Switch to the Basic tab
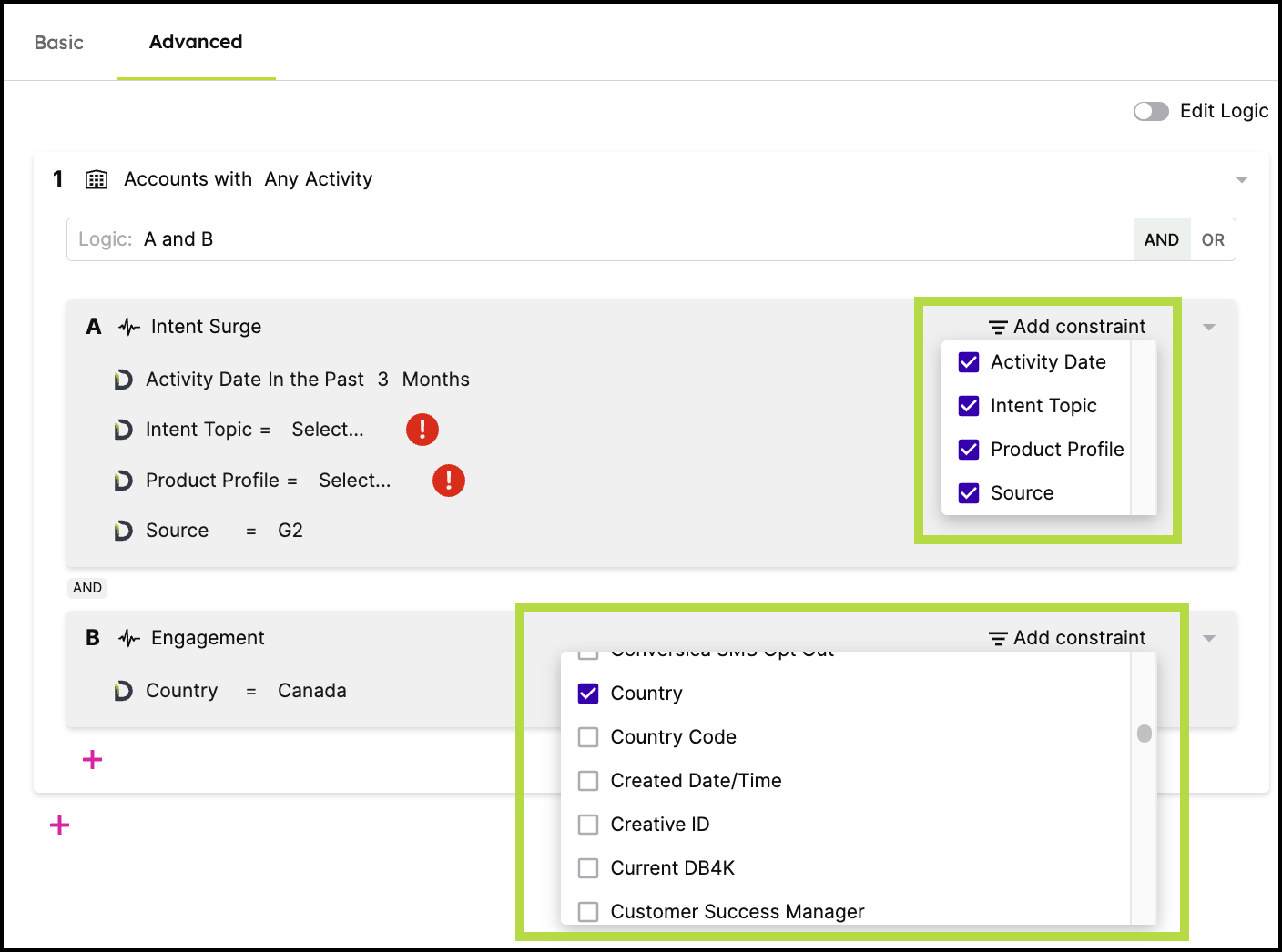The height and width of the screenshot is (952, 1282). pos(59,43)
